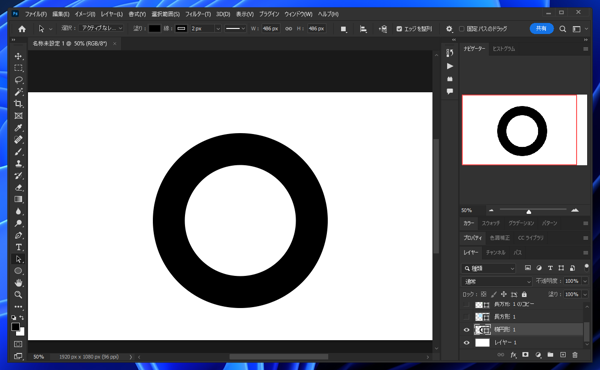Create new adjustment layer icon
Screen dimensions: 600x370
click(x=538, y=355)
